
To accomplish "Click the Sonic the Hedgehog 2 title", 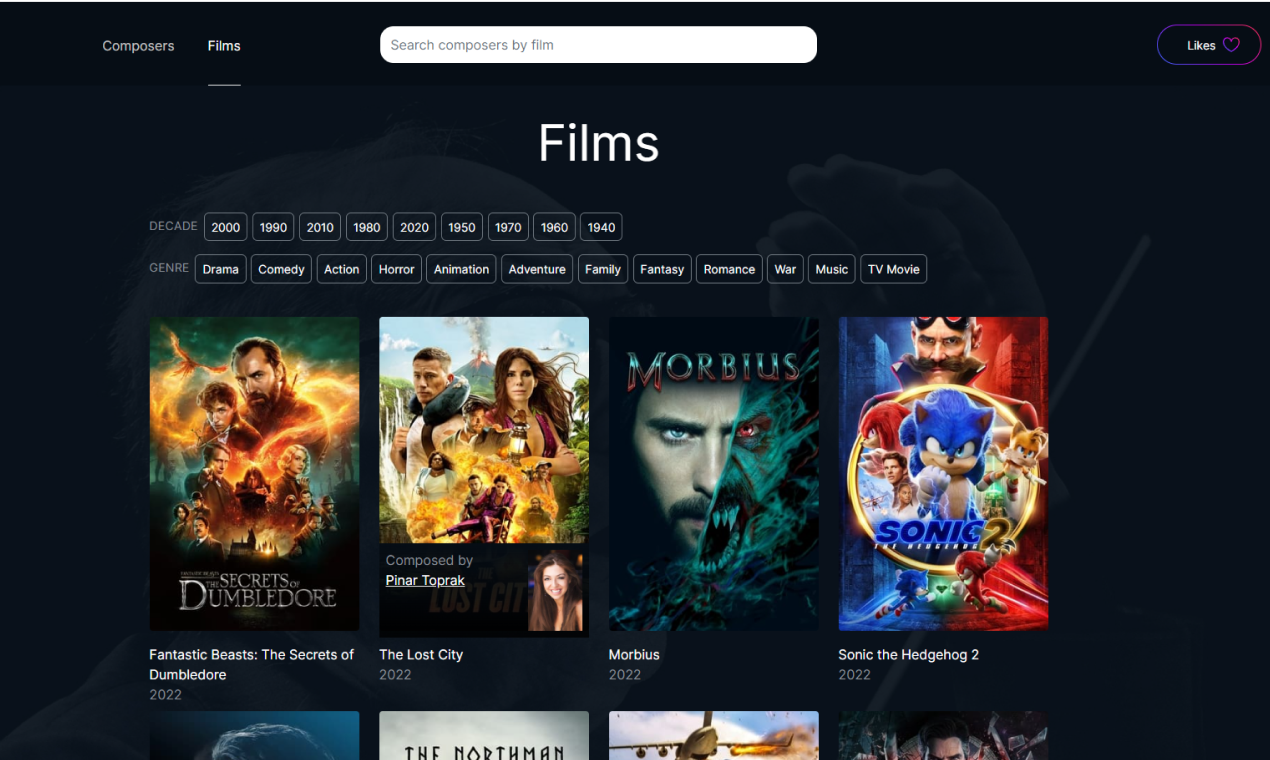I will pos(908,654).
